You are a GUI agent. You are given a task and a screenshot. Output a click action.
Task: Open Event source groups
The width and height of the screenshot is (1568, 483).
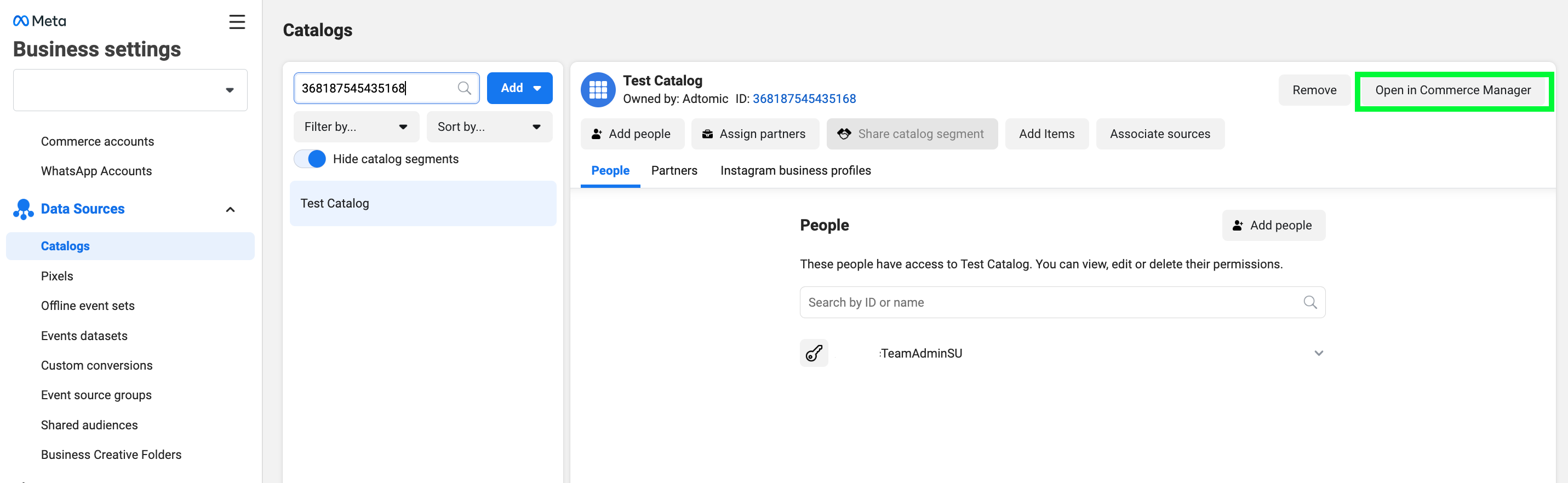pyautogui.click(x=96, y=395)
